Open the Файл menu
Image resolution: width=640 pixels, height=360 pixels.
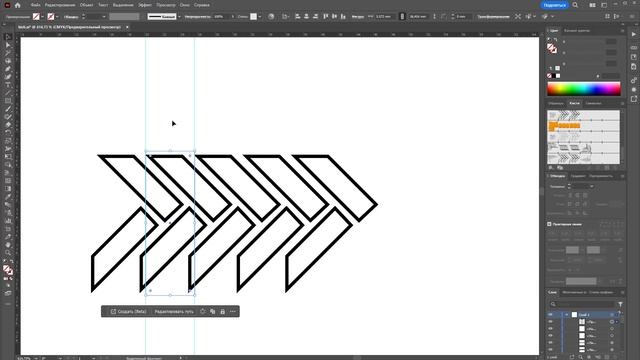[35, 5]
